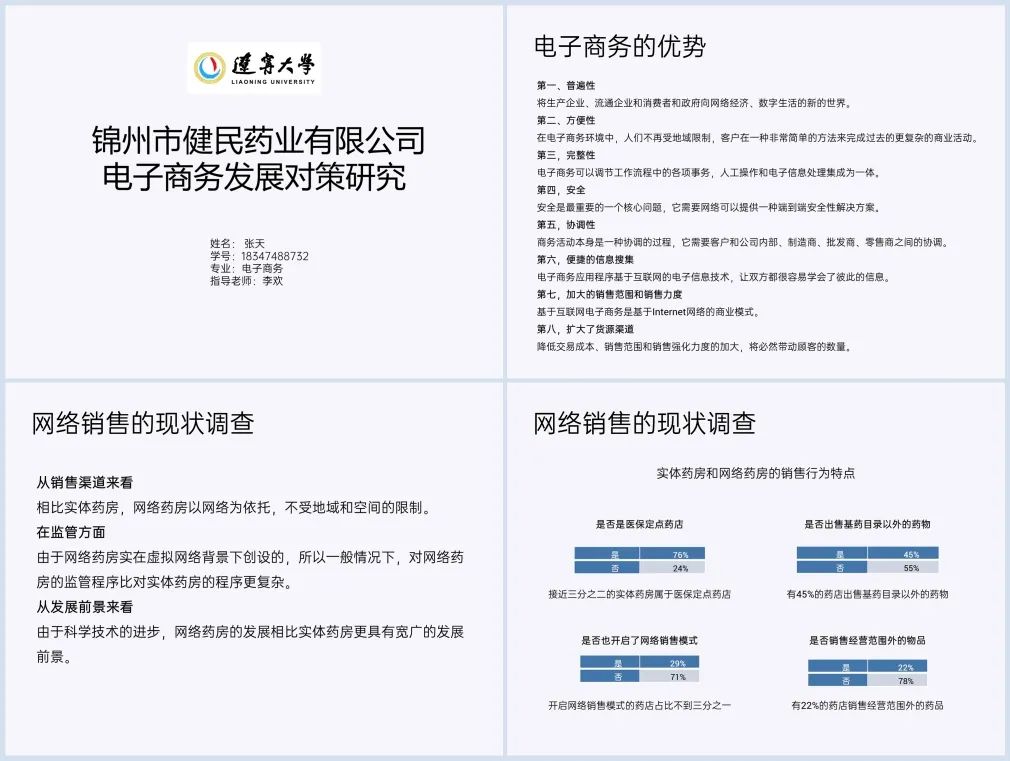Click the student number '18347488732'
Image resolution: width=1010 pixels, height=761 pixels.
click(275, 256)
